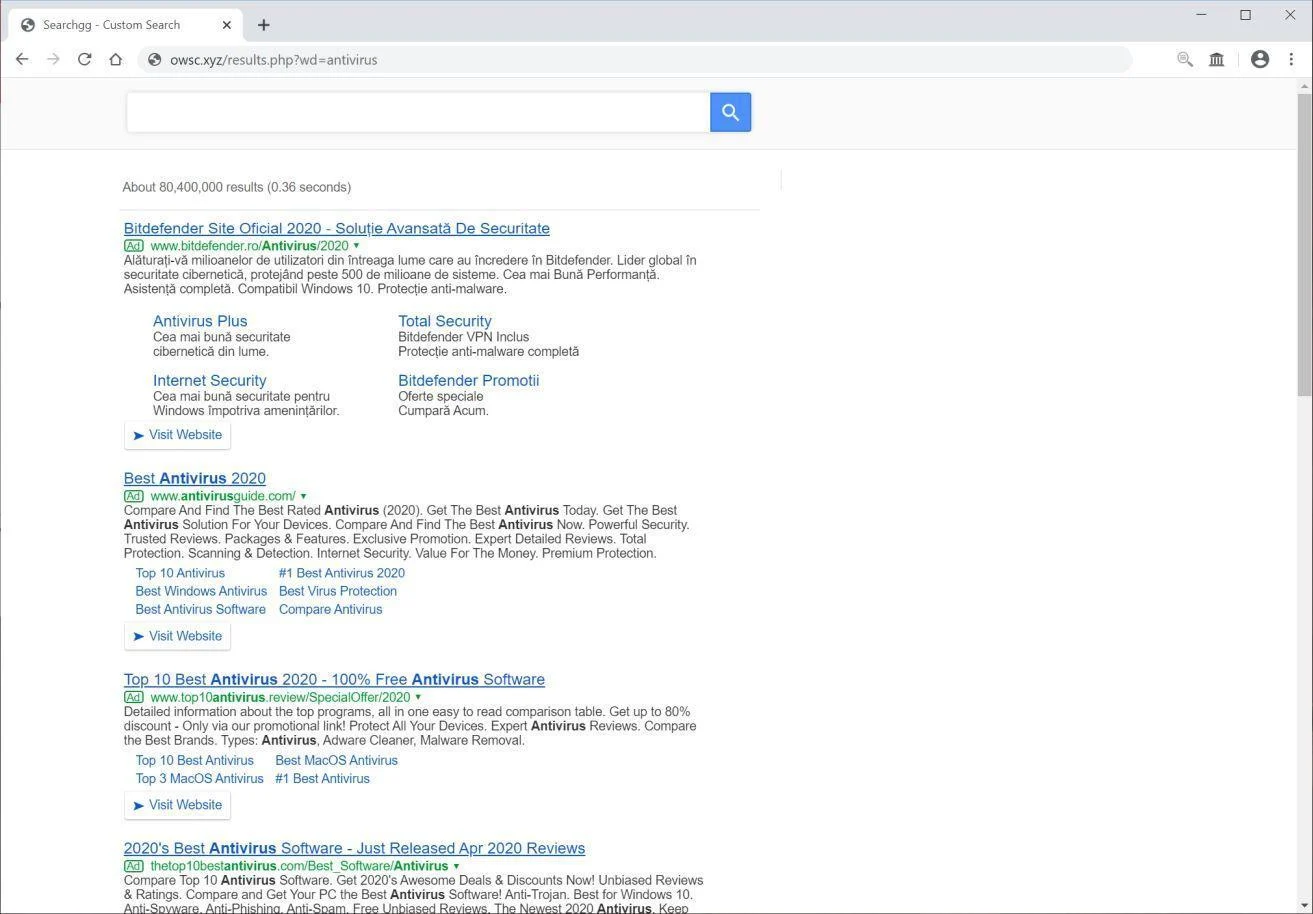Click Visit Website under Top 10 Best Antivirus

tap(178, 805)
